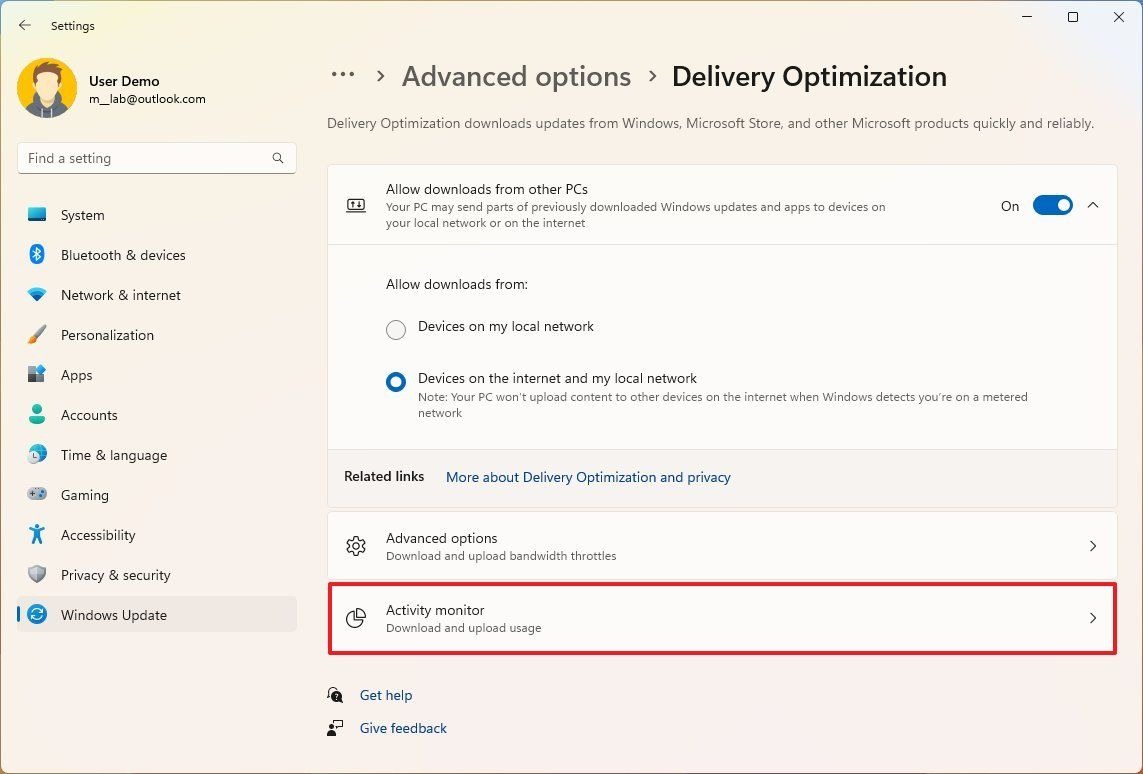Open Gaming settings

click(x=157, y=496)
